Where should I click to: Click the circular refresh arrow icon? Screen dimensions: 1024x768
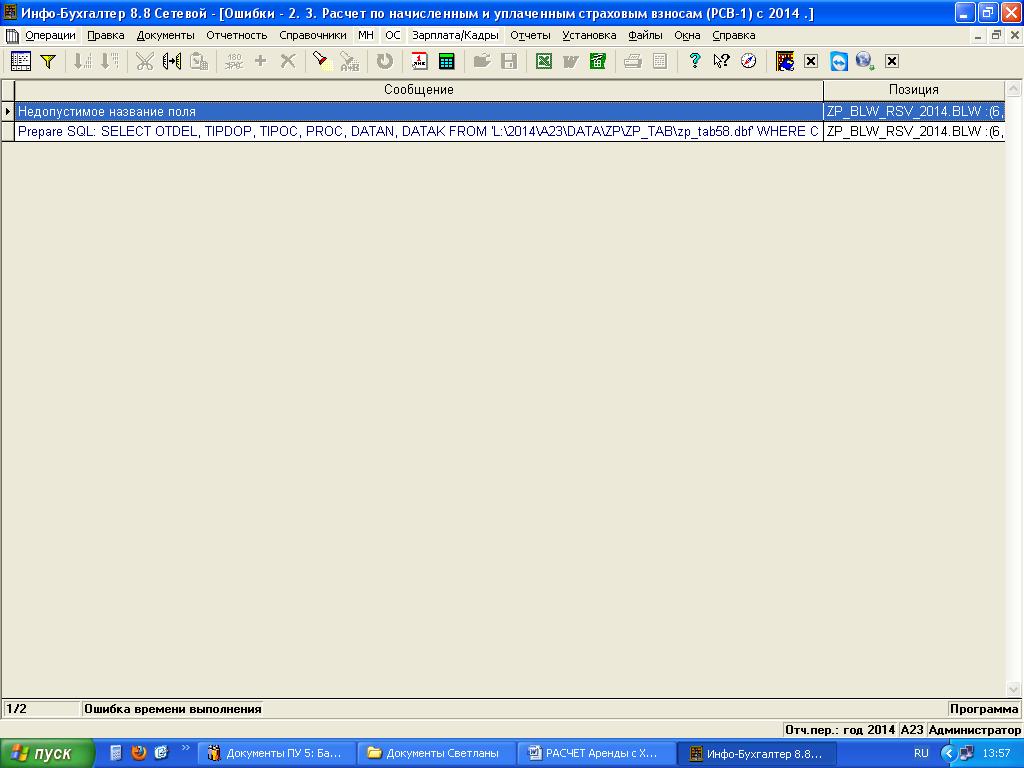click(x=385, y=61)
